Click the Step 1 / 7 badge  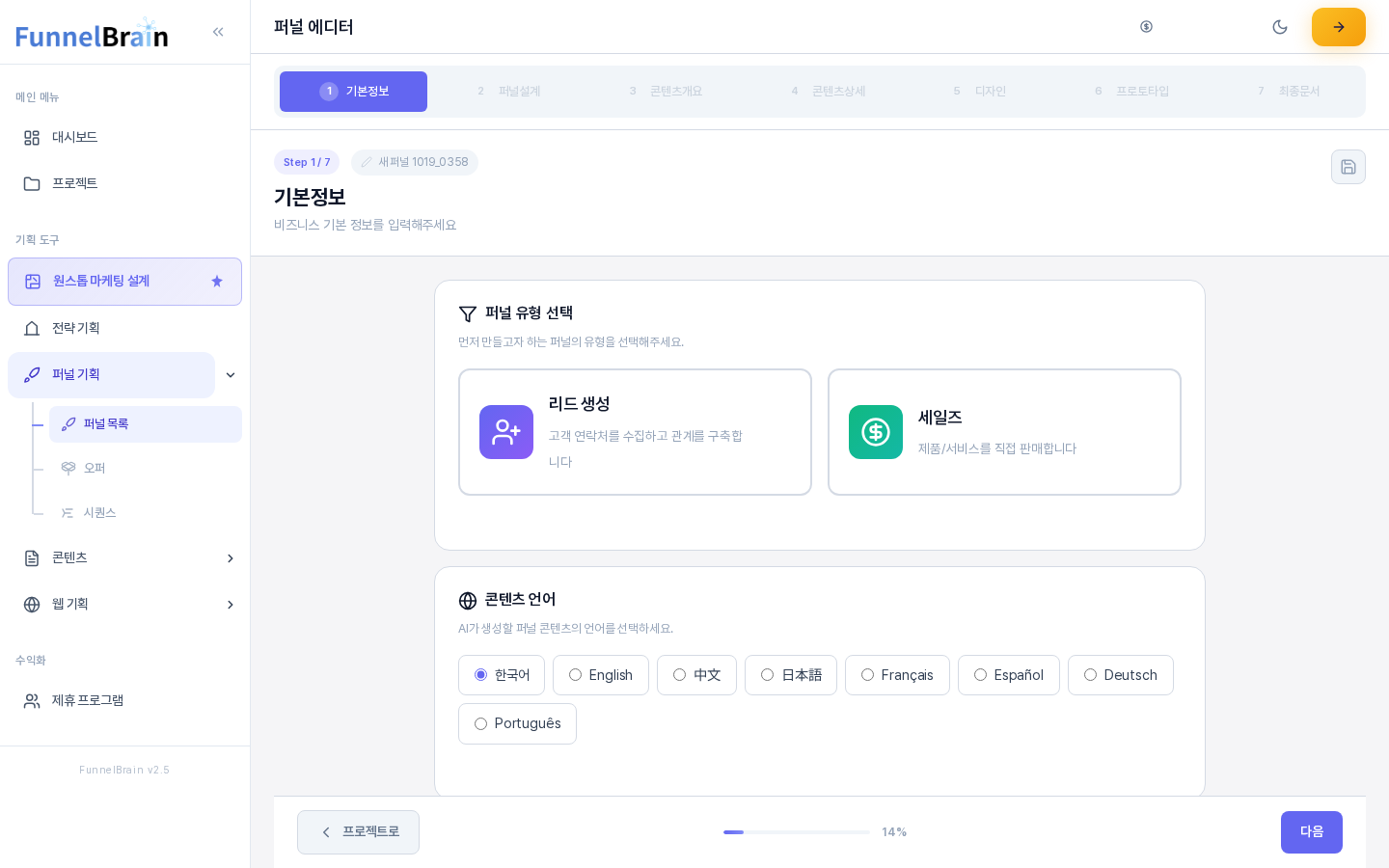[307, 162]
